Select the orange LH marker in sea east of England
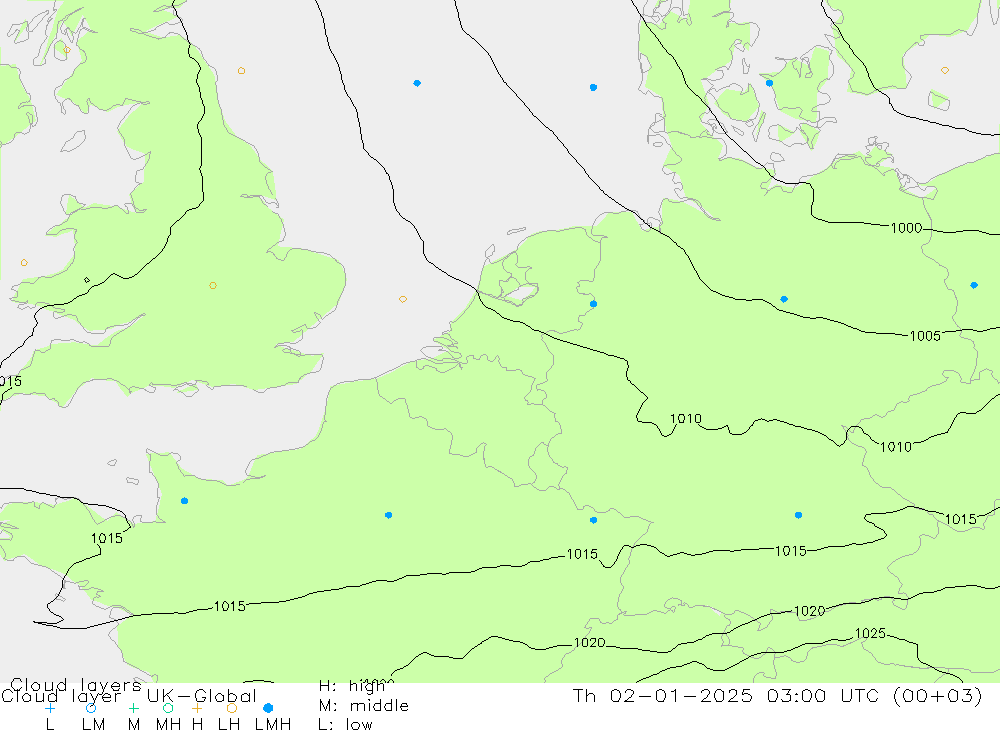Viewport: 1000px width, 733px height. coord(403,299)
